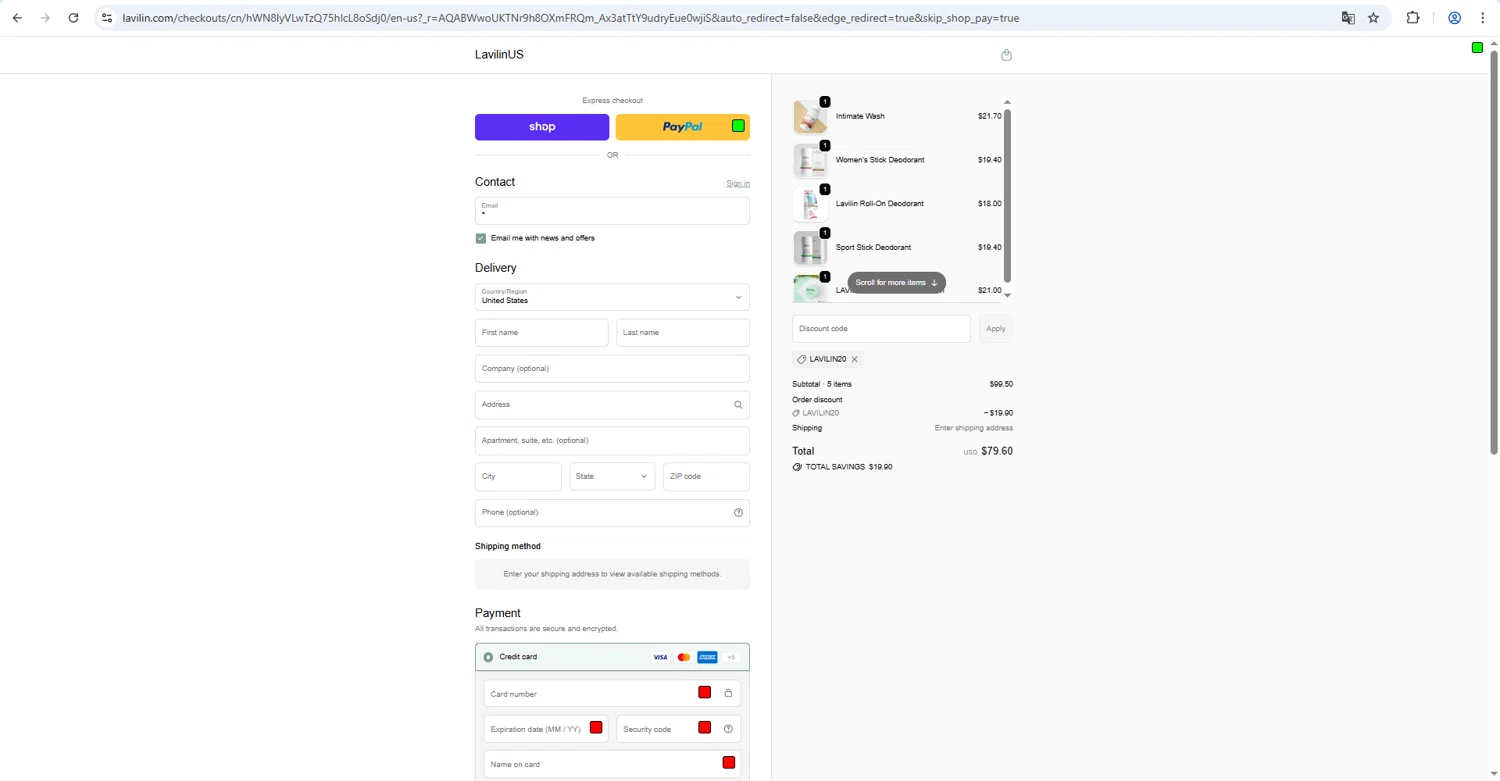Focus the ZIP code field
This screenshot has width=1500, height=781.
706,477
